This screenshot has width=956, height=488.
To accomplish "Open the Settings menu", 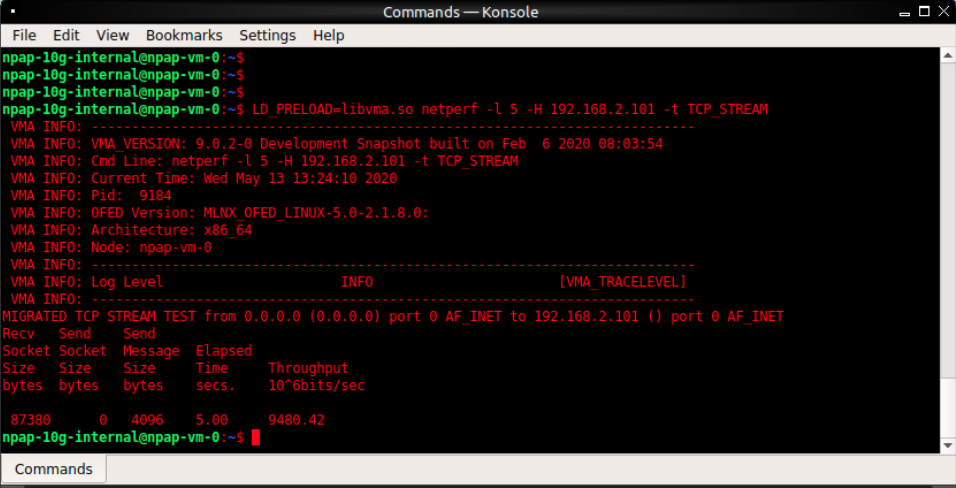I will pyautogui.click(x=267, y=35).
